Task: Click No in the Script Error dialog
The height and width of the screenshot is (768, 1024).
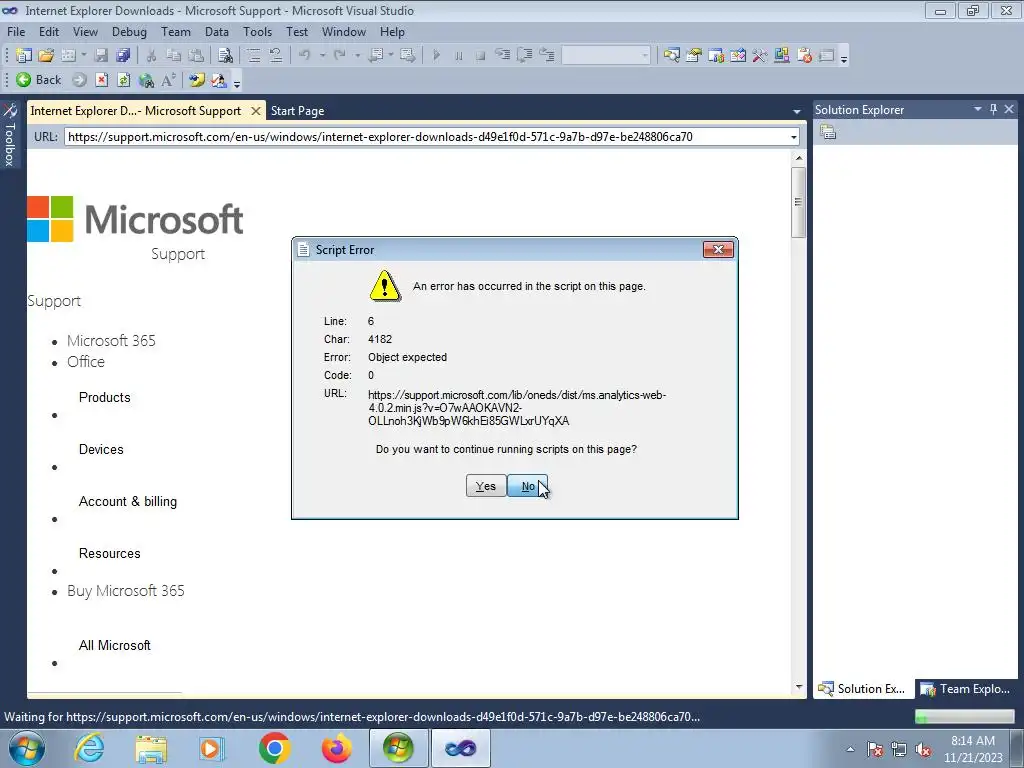Action: coord(528,486)
